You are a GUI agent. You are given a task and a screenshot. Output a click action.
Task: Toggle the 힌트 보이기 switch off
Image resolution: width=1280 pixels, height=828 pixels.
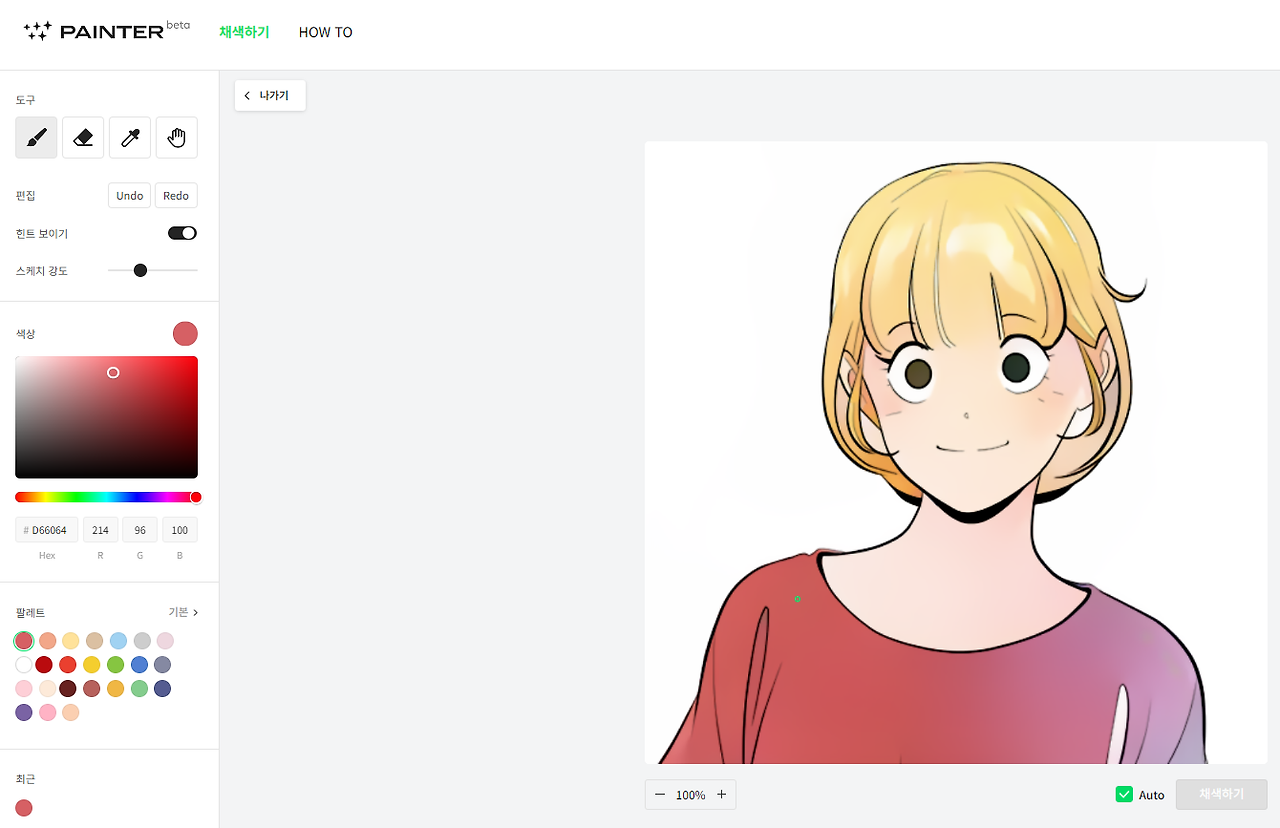(x=182, y=232)
